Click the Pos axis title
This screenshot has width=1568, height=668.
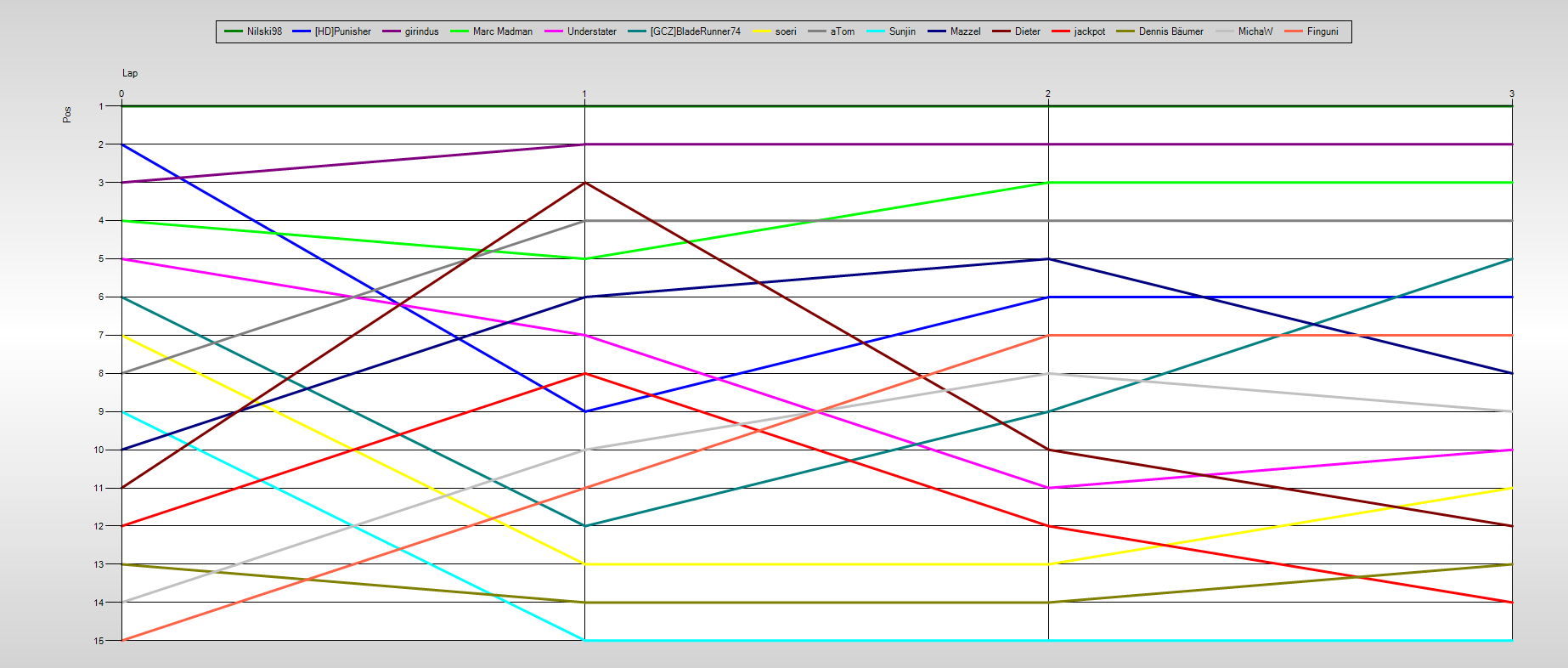pos(67,115)
